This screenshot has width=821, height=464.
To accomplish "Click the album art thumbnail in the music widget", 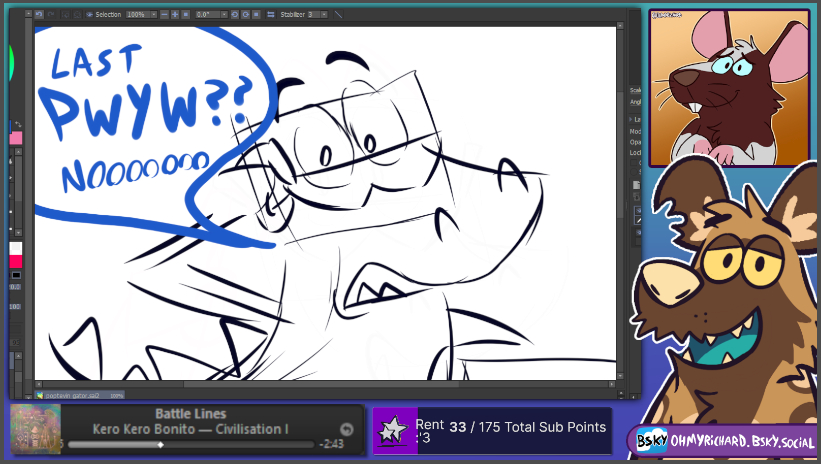I will [36, 429].
